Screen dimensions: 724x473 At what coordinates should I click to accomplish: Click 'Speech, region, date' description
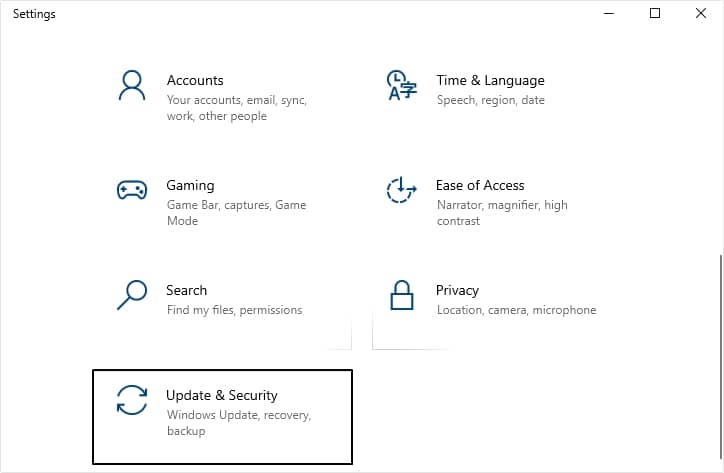click(491, 100)
